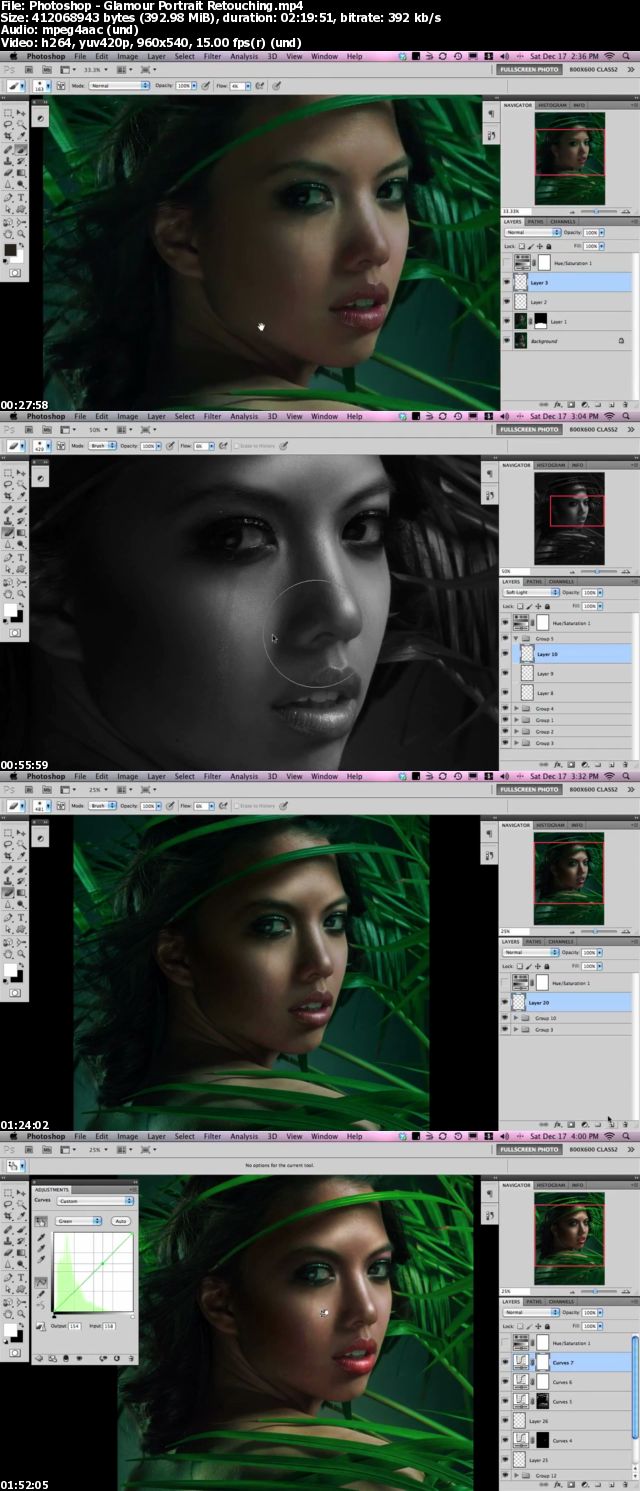Click the Layer 1 mask thumbnail
The height and width of the screenshot is (1491, 640).
coord(539,322)
